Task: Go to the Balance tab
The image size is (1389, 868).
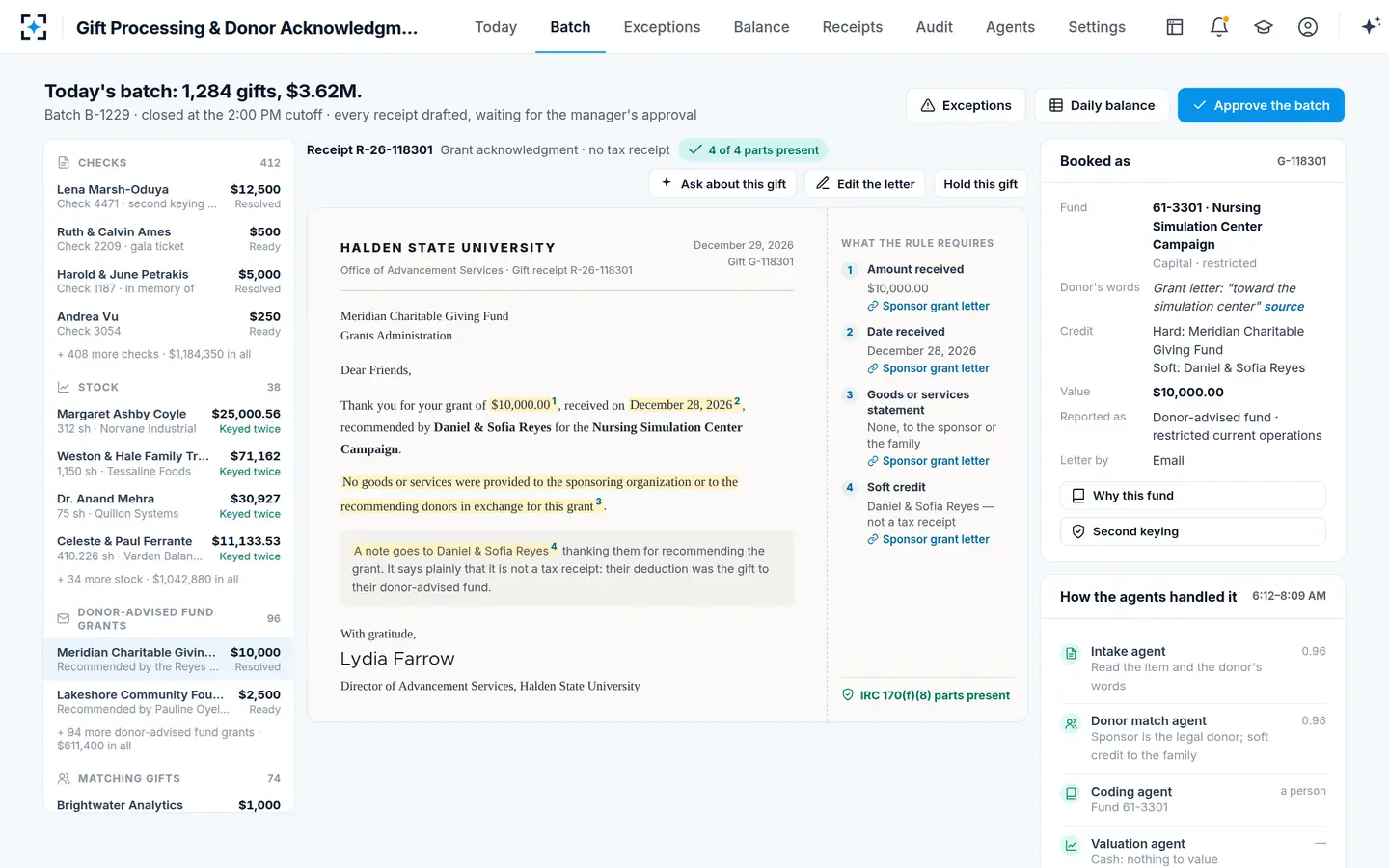Action: 761,27
